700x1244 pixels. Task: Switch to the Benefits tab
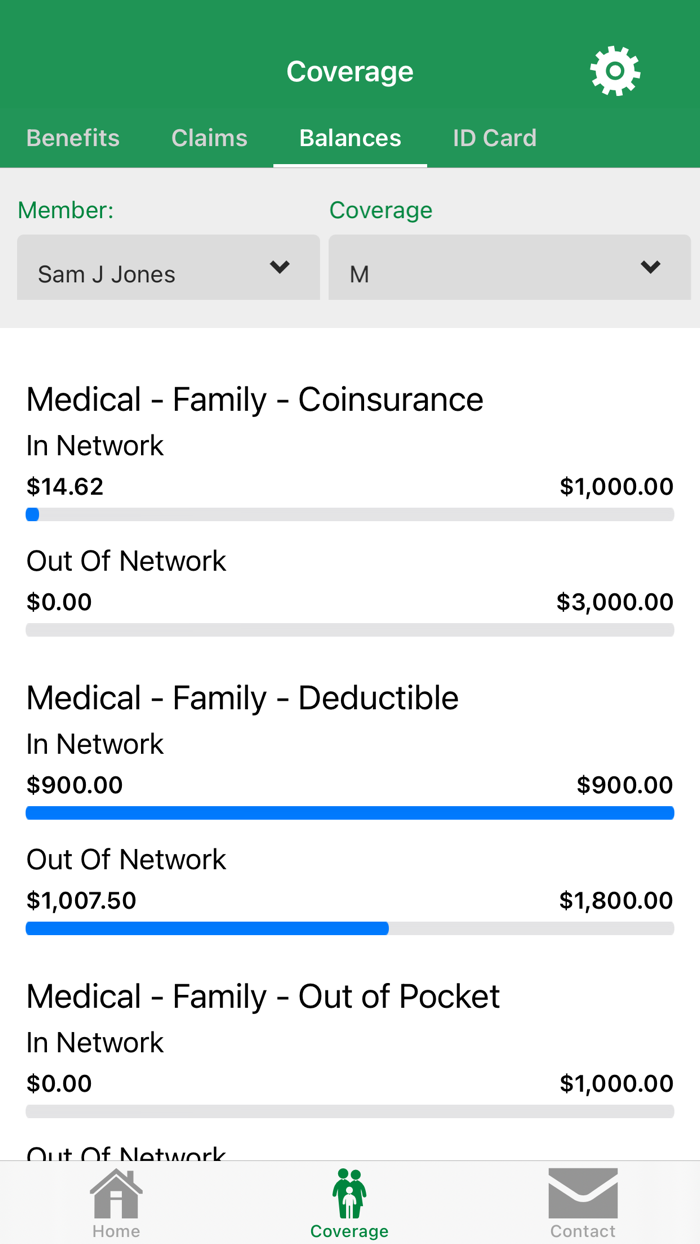click(72, 138)
